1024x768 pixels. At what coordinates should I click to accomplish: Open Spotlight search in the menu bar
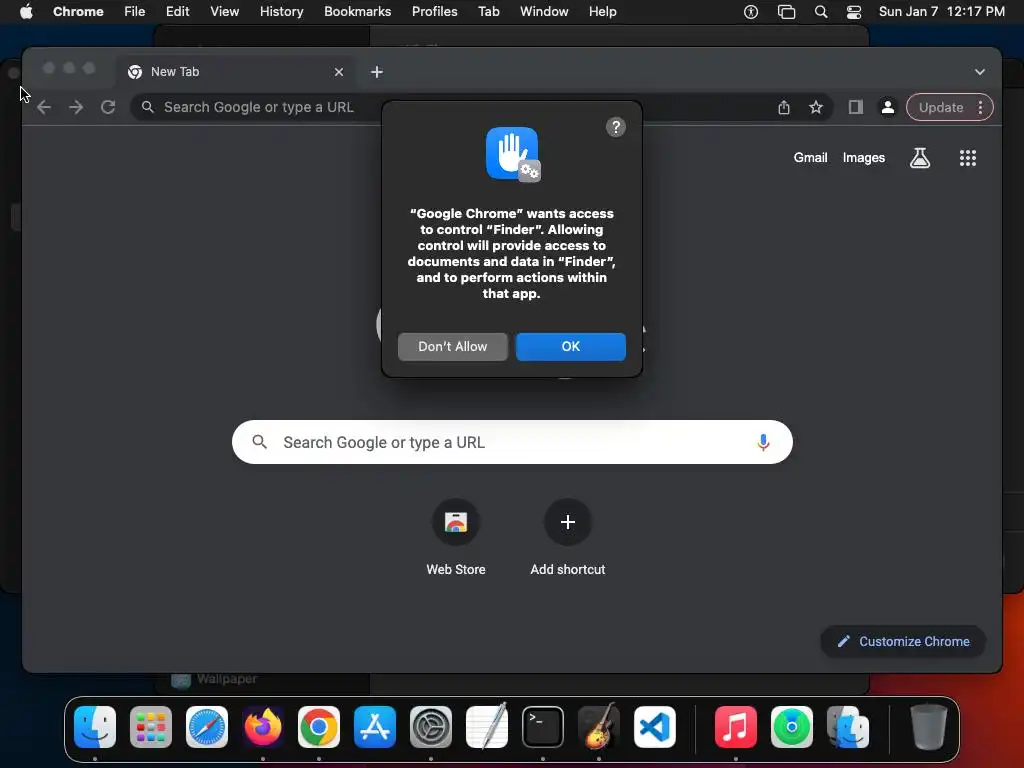click(x=821, y=11)
